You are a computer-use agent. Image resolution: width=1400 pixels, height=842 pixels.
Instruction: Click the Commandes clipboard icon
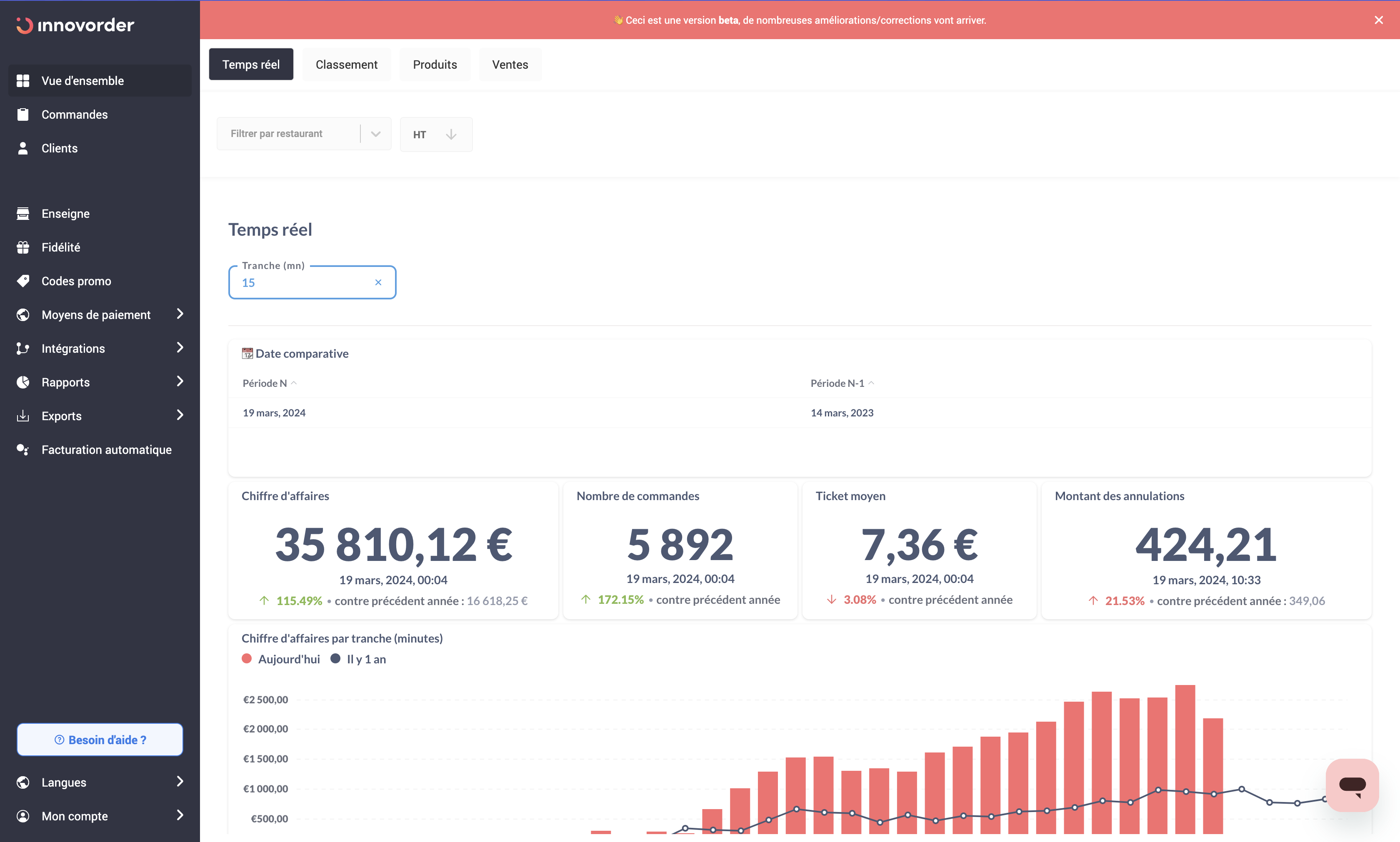(x=23, y=115)
